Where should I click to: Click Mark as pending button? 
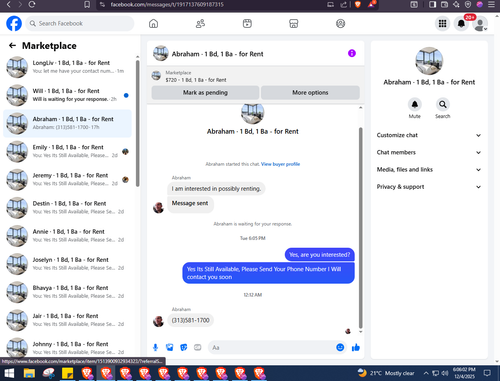pyautogui.click(x=205, y=93)
